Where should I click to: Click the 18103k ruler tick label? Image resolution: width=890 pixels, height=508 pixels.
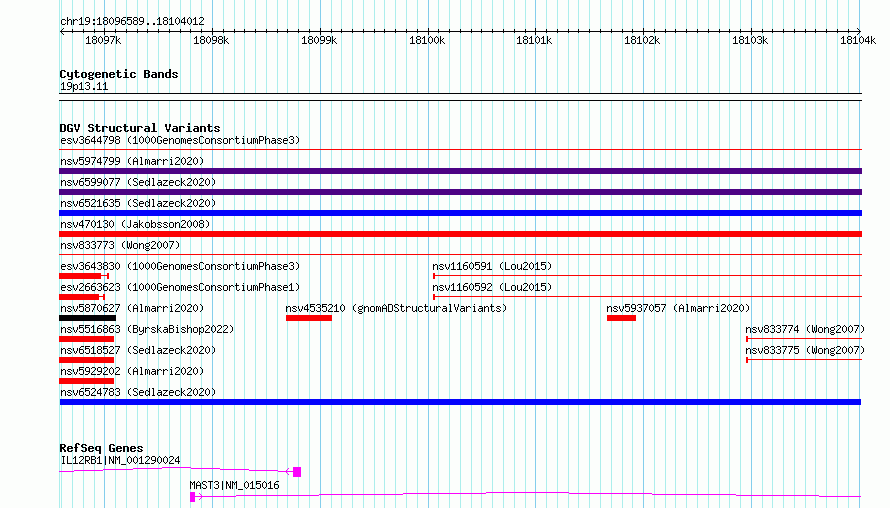pyautogui.click(x=750, y=40)
